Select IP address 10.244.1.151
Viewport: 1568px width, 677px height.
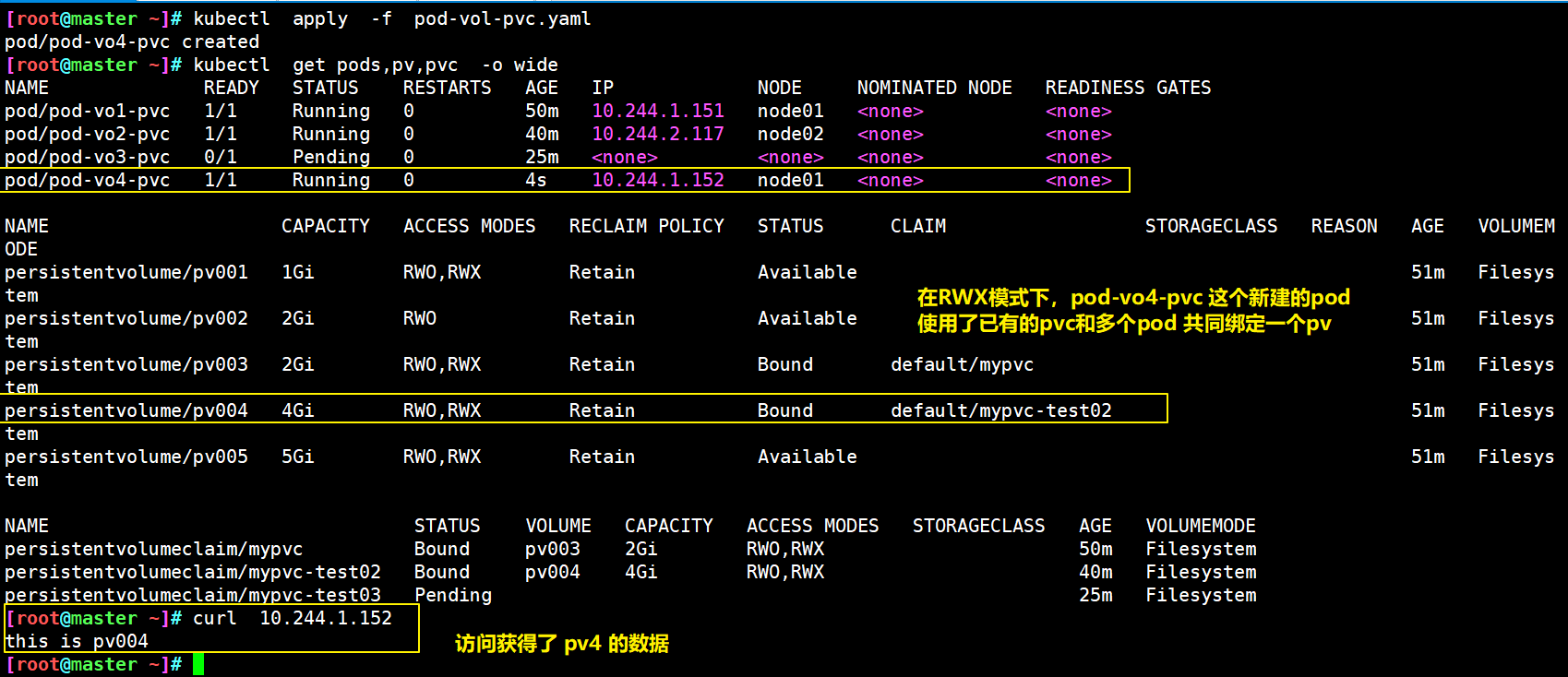[x=658, y=111]
